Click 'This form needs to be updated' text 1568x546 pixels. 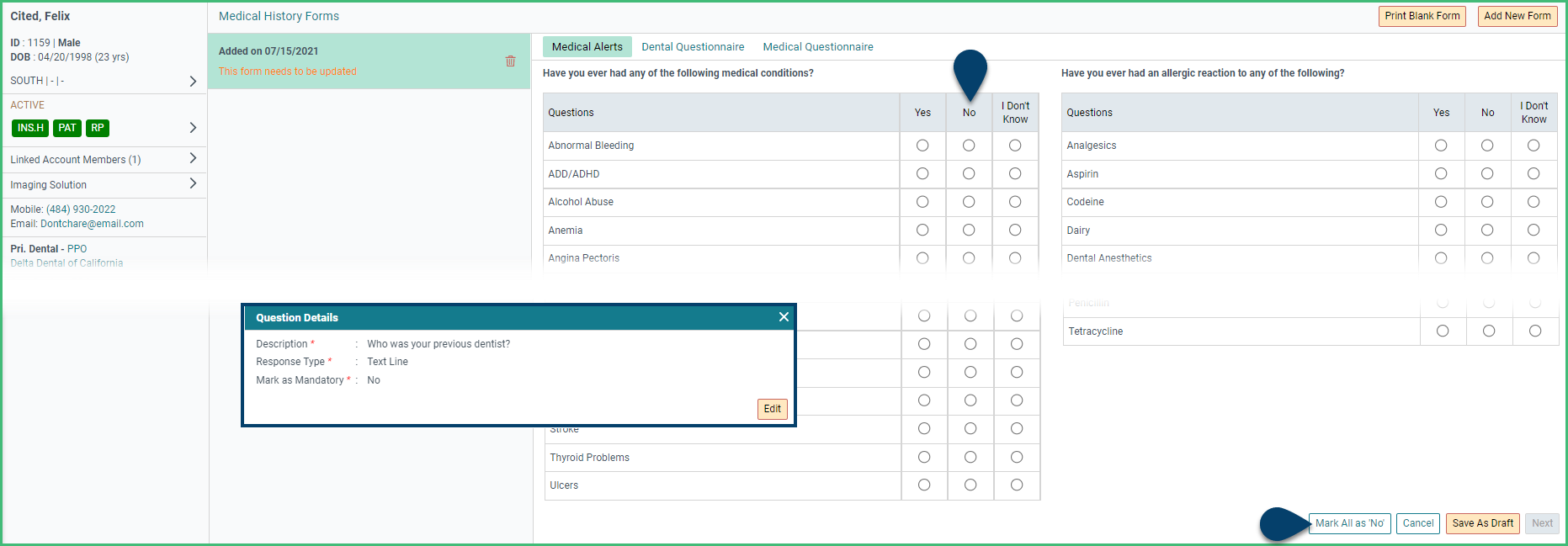(x=287, y=72)
